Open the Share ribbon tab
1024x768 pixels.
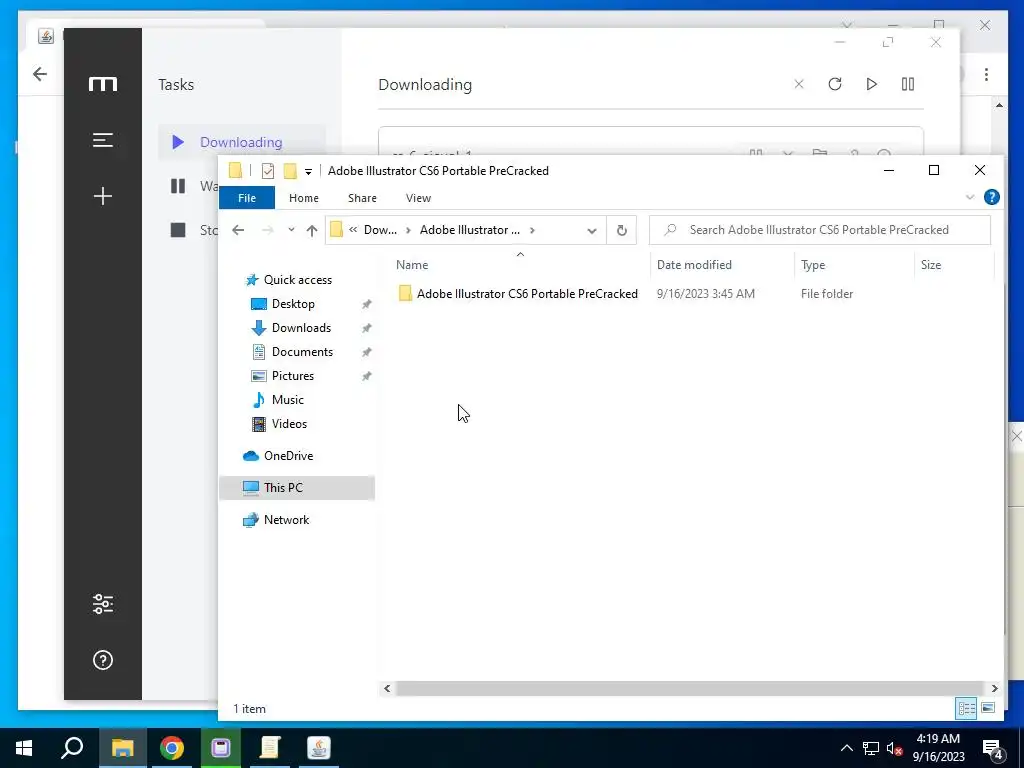362,198
